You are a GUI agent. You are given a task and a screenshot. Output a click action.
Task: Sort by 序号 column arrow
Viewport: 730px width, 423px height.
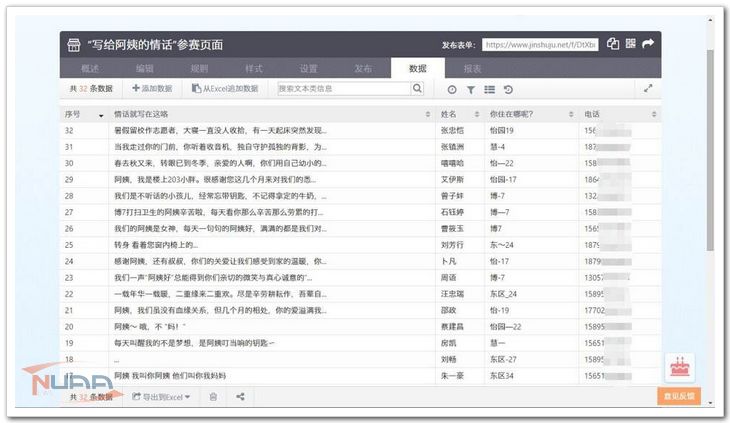pos(100,115)
